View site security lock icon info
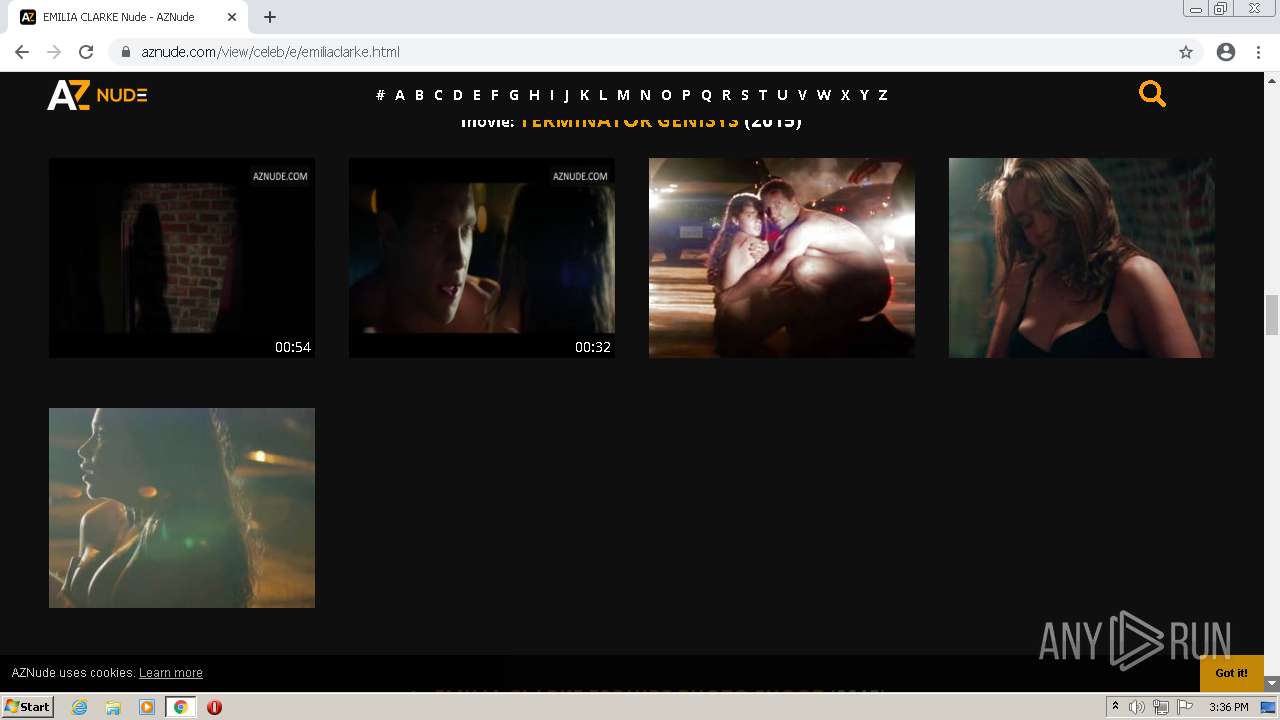The height and width of the screenshot is (720, 1280). tap(125, 52)
